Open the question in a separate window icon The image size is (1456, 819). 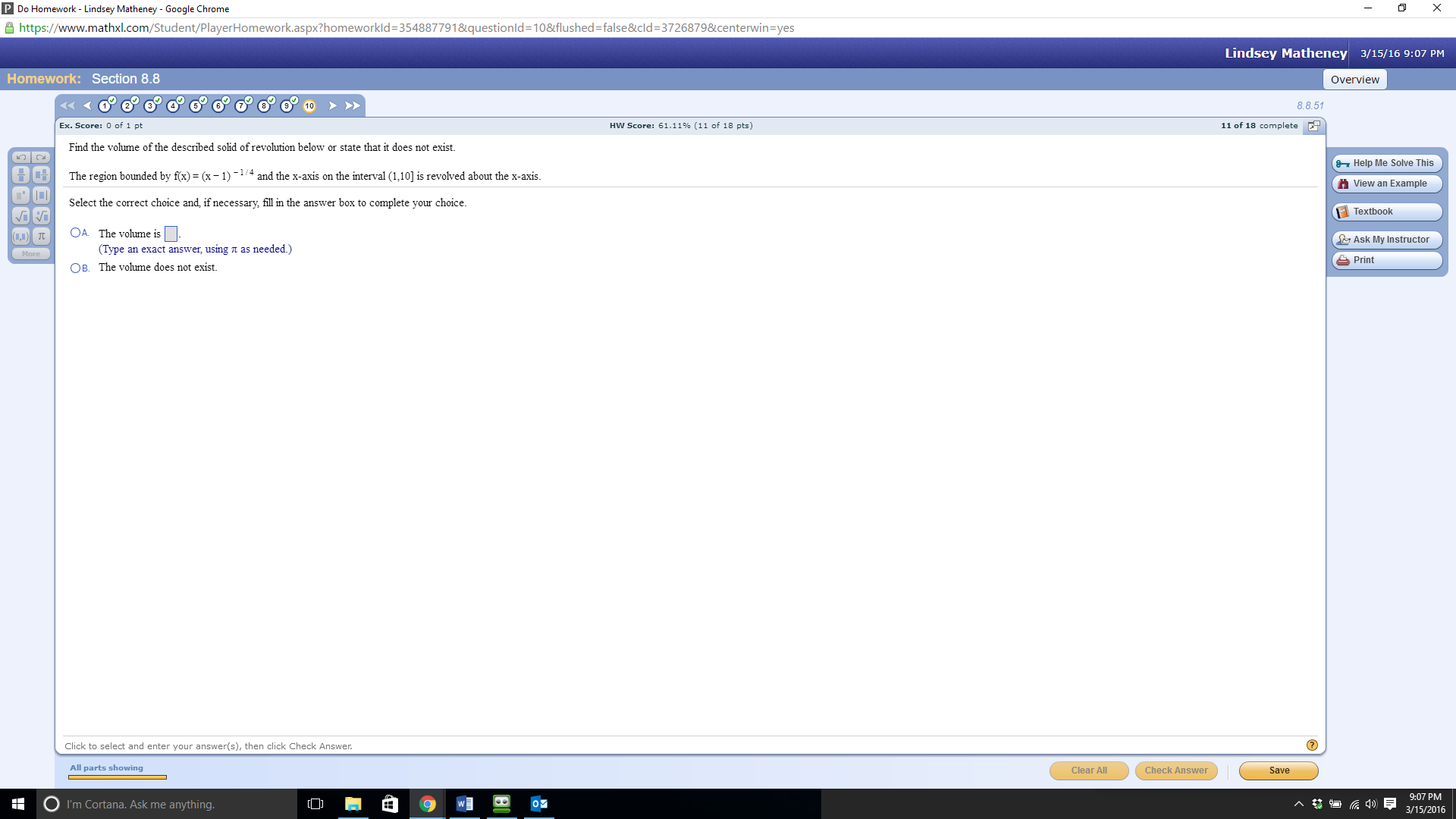(x=1314, y=126)
